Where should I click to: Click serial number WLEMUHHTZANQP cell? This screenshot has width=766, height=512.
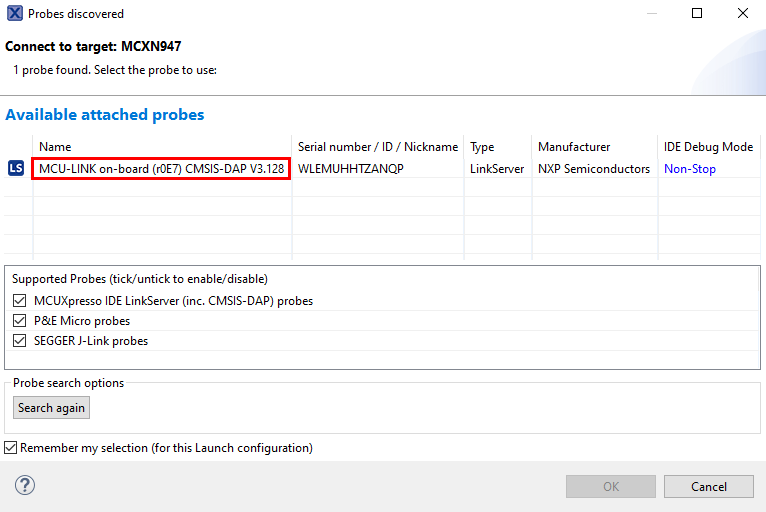point(350,169)
